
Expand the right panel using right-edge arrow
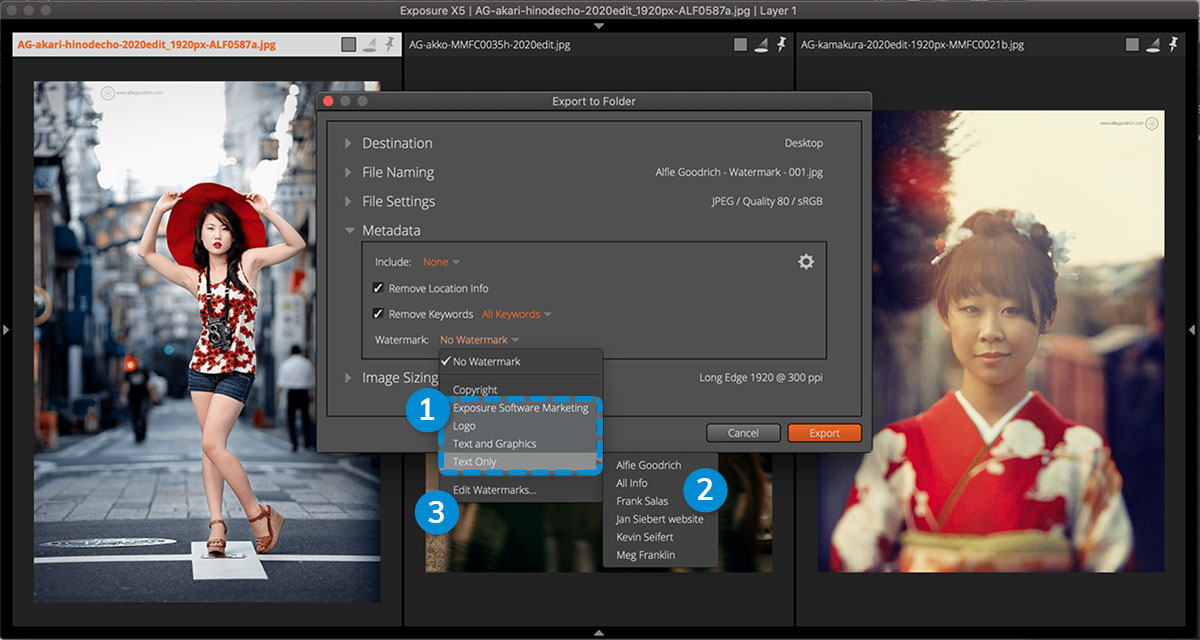coord(1192,329)
